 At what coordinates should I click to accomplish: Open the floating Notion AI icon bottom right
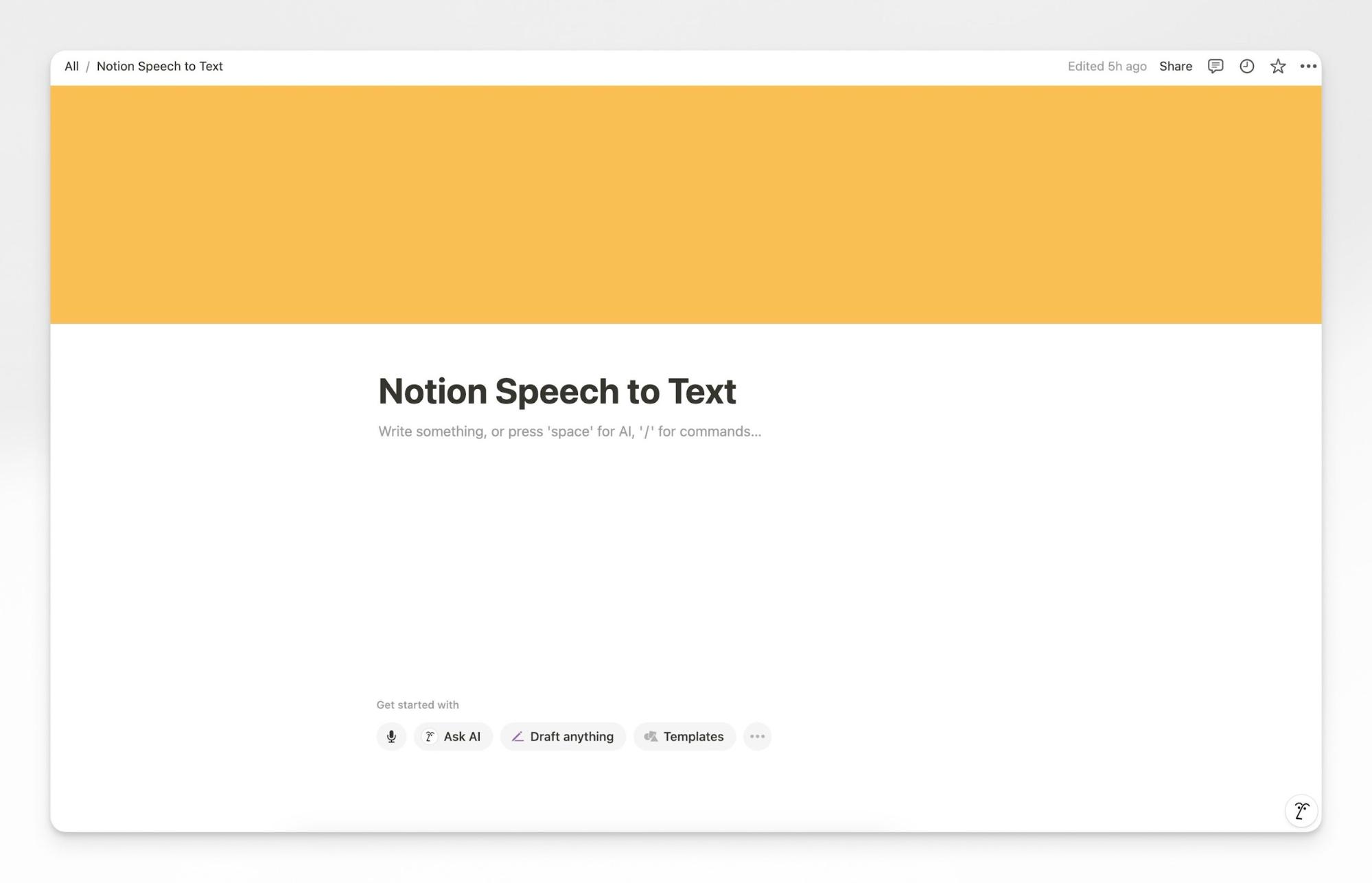(1301, 810)
